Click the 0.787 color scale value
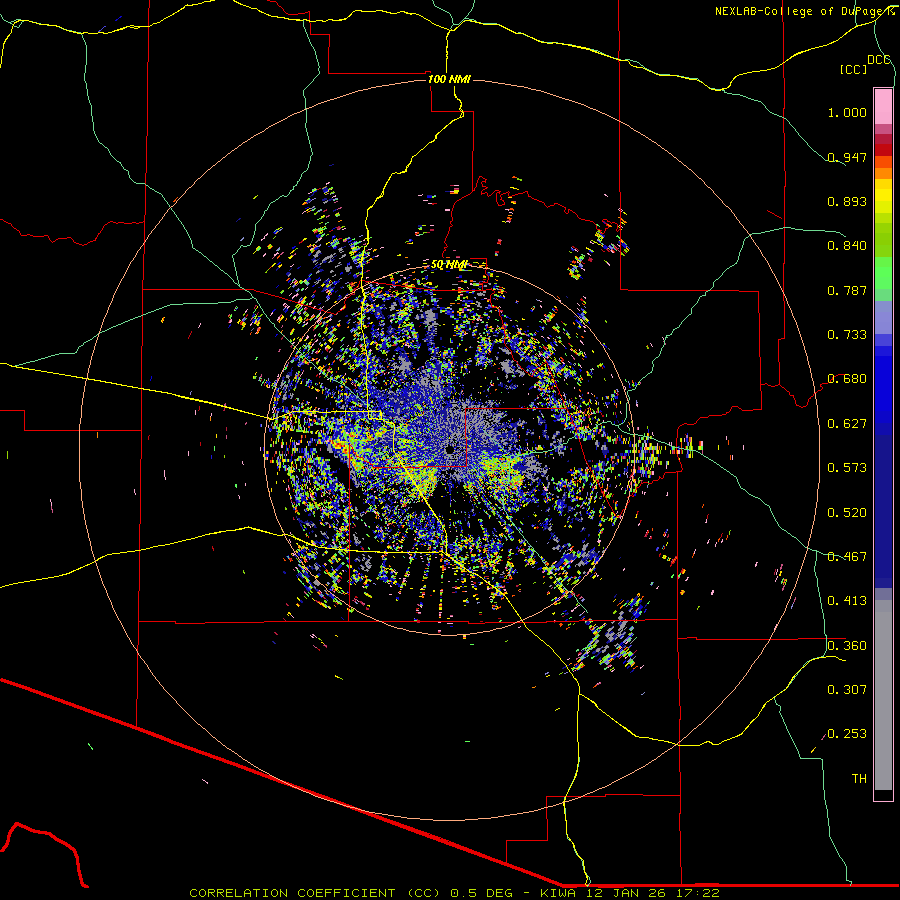 (x=847, y=290)
